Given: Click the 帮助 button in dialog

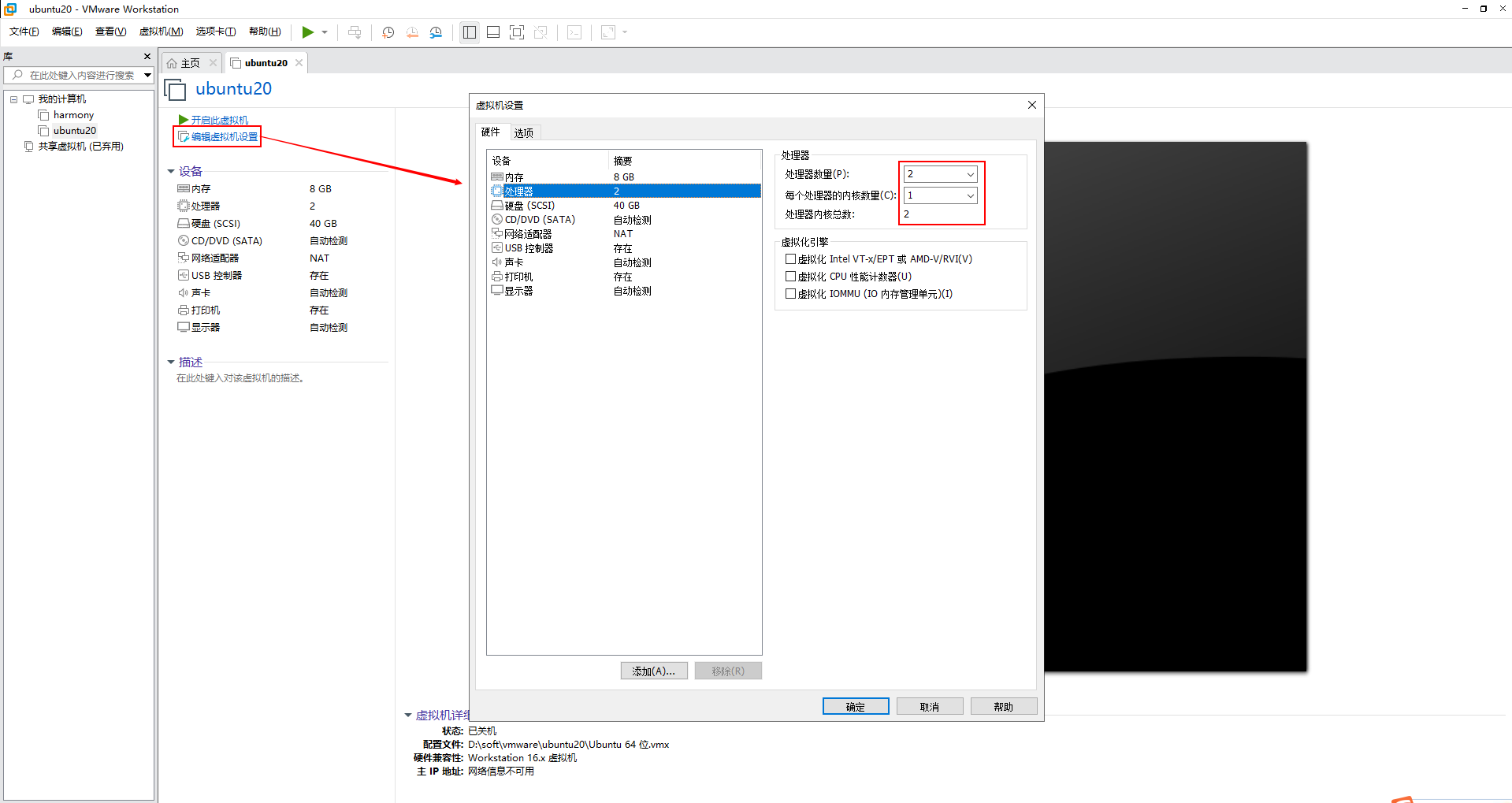Looking at the screenshot, I should coord(1004,707).
